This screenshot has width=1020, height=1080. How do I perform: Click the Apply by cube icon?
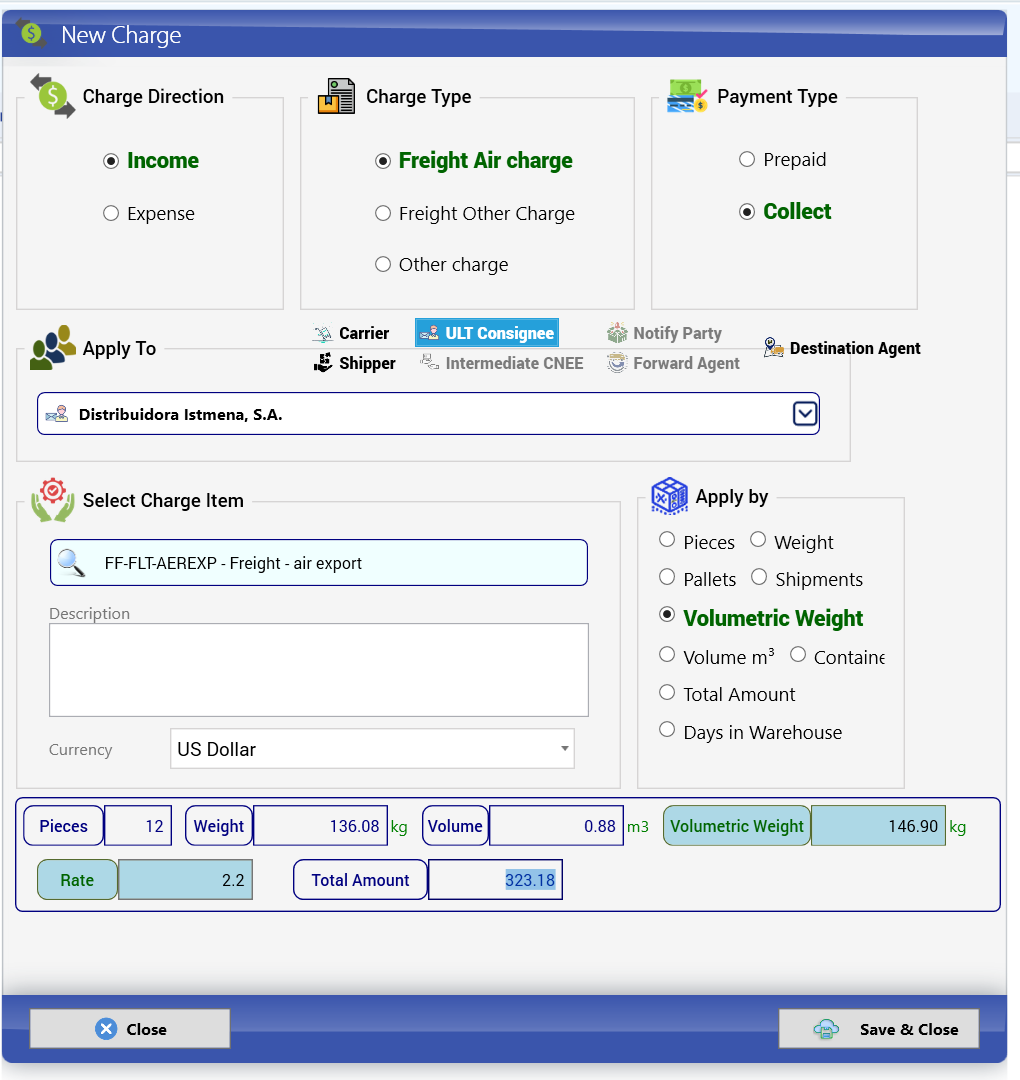click(x=669, y=496)
